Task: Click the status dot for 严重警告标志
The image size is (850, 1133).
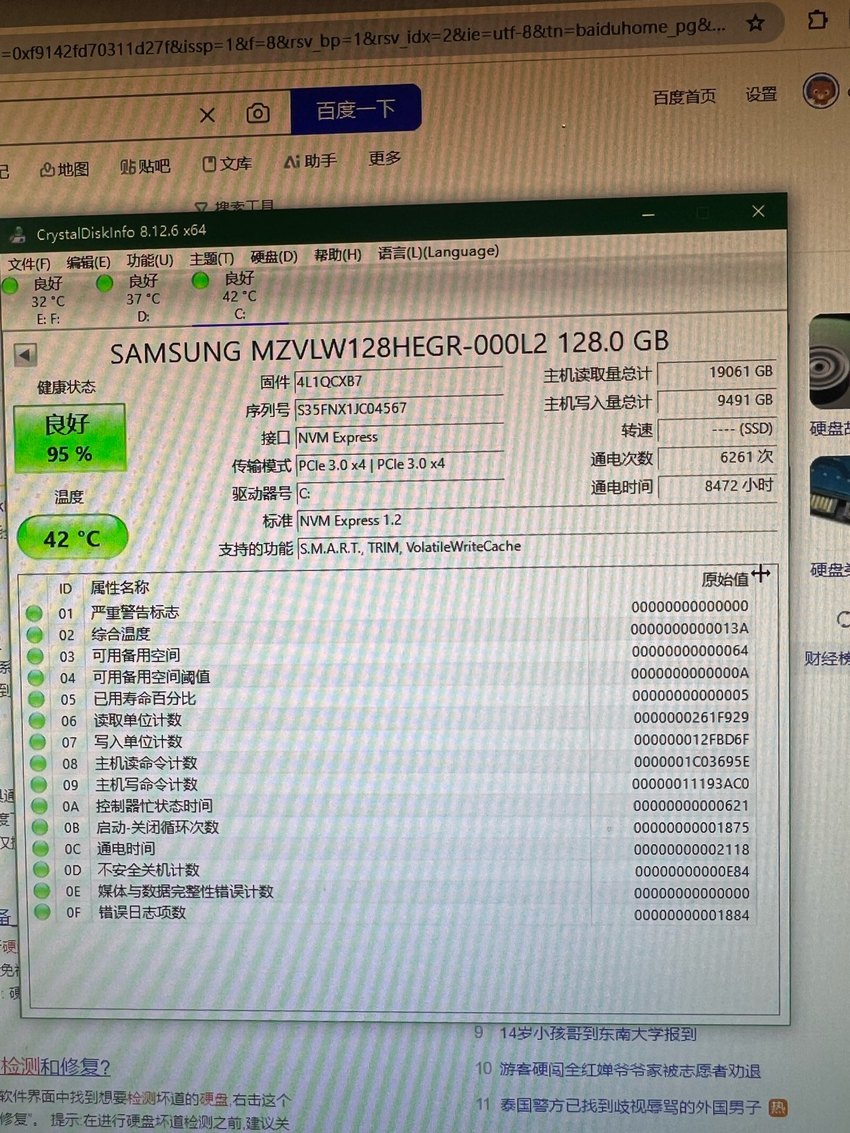Action: coord(34,613)
